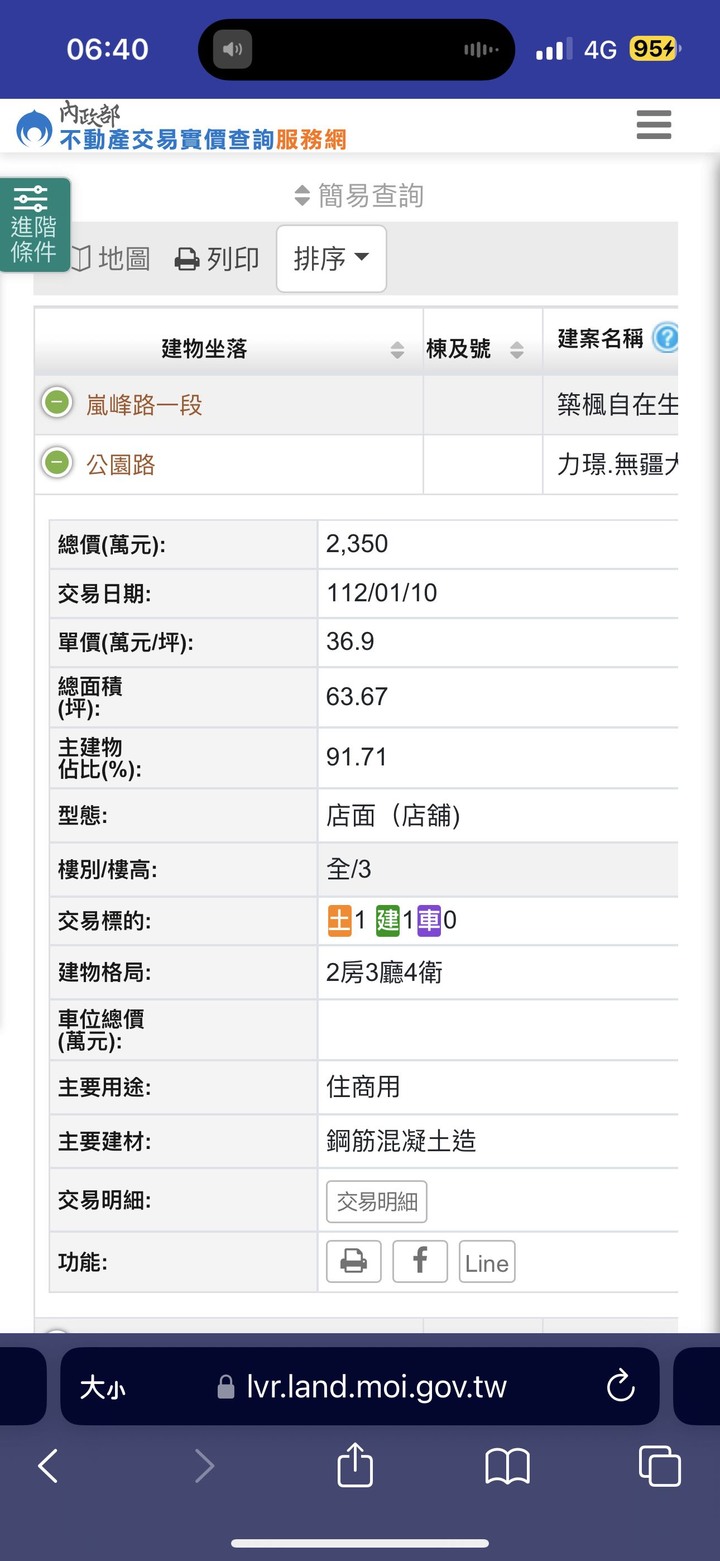Screen dimensions: 720x1561
Task: Sort by the 棟及號 column arrows
Action: point(517,350)
